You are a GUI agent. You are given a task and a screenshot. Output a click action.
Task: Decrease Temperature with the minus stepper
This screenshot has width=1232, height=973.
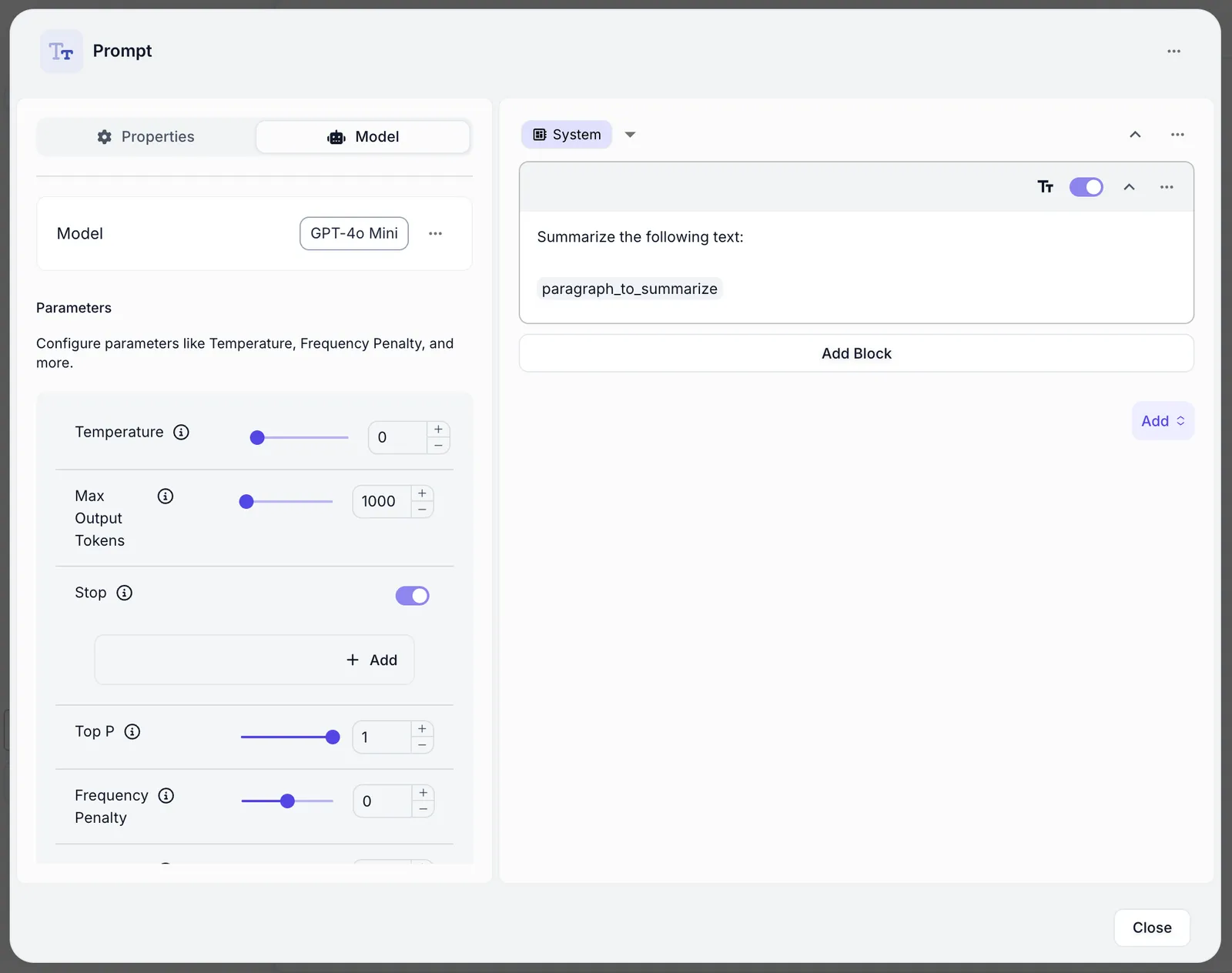tap(438, 446)
